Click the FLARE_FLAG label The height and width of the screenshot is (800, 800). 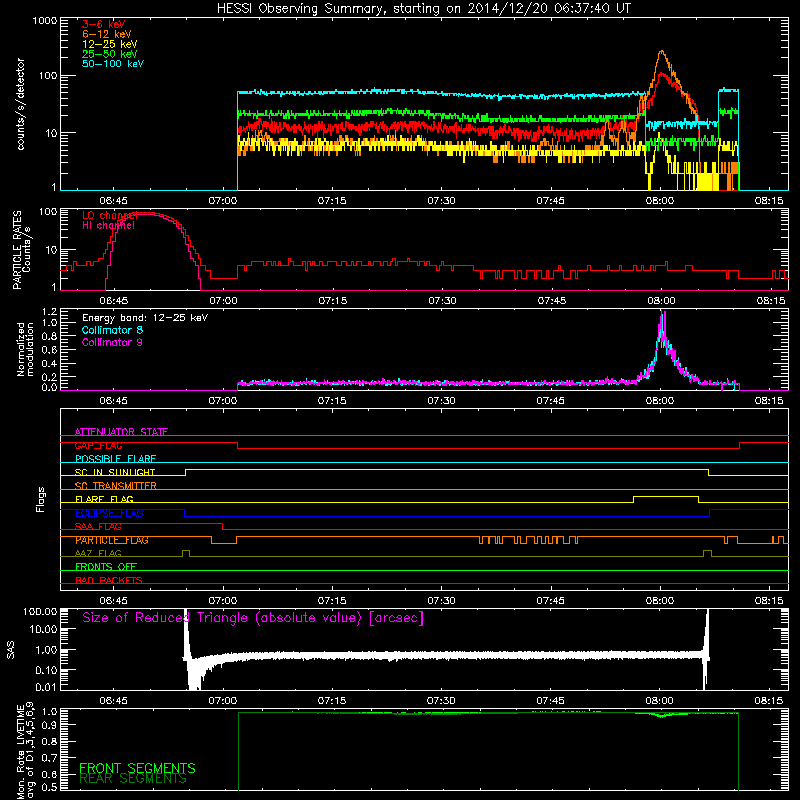pyautogui.click(x=104, y=499)
